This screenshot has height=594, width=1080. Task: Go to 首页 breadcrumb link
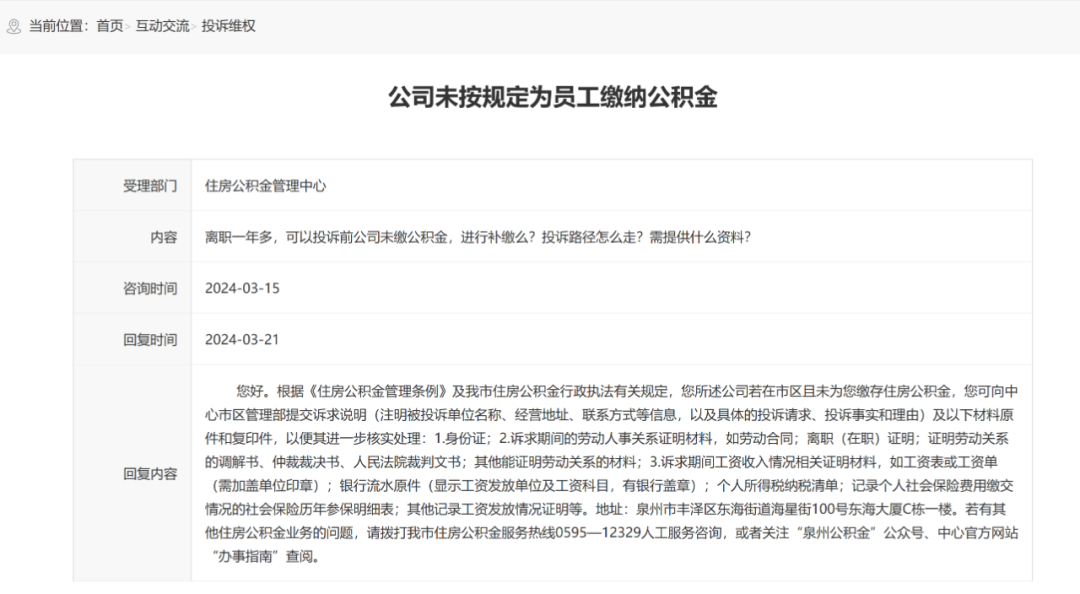110,26
